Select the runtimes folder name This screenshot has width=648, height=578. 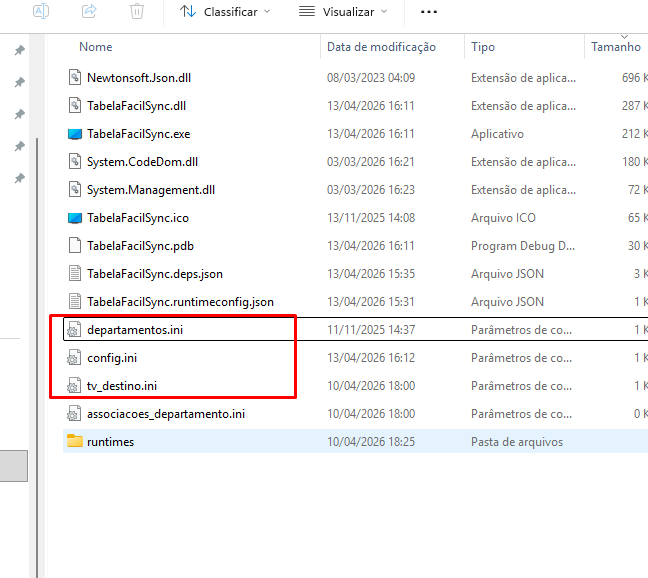(x=110, y=442)
